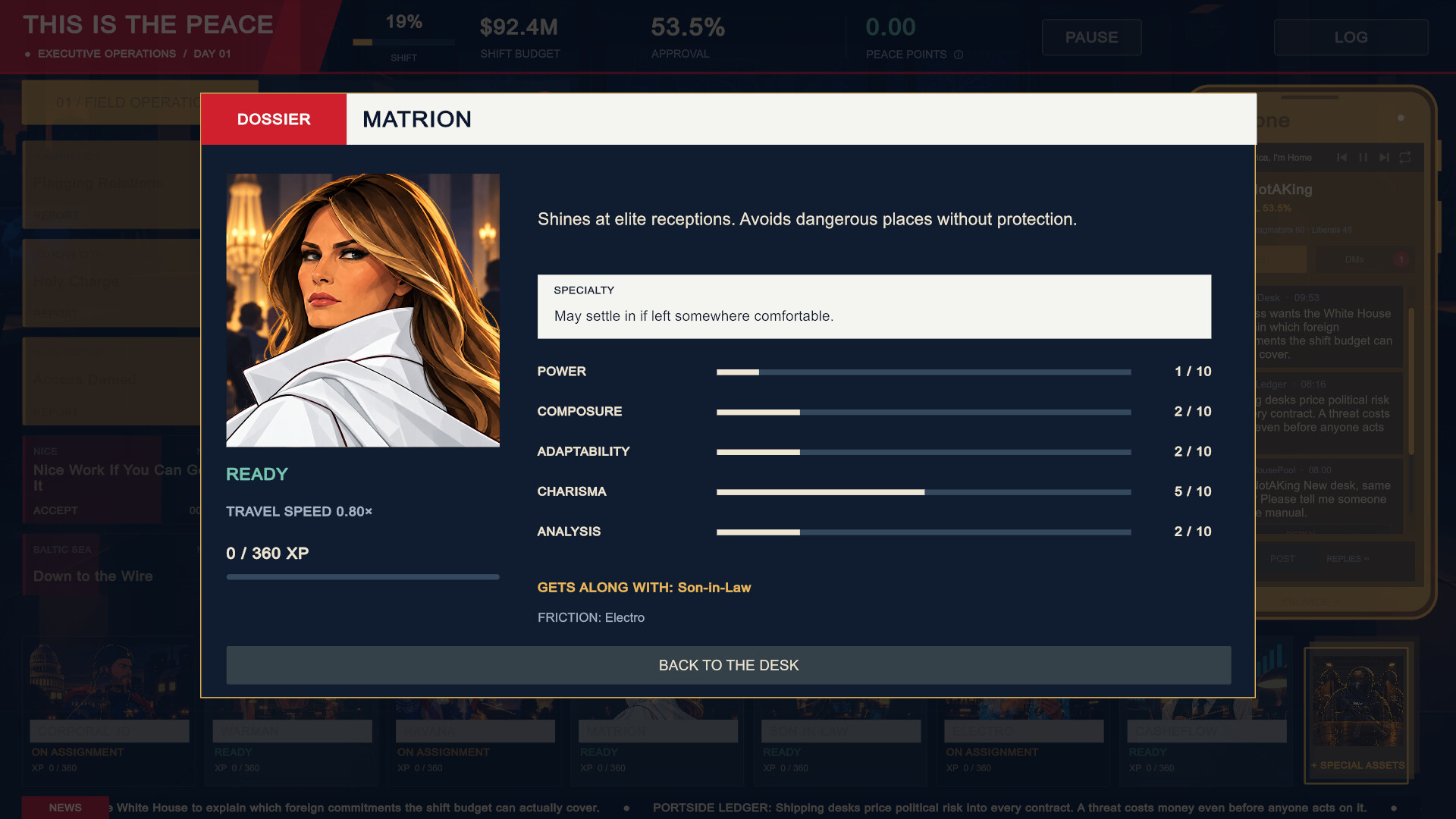Click the ANALYSIS stat bar
1456x819 pixels.
(x=924, y=532)
